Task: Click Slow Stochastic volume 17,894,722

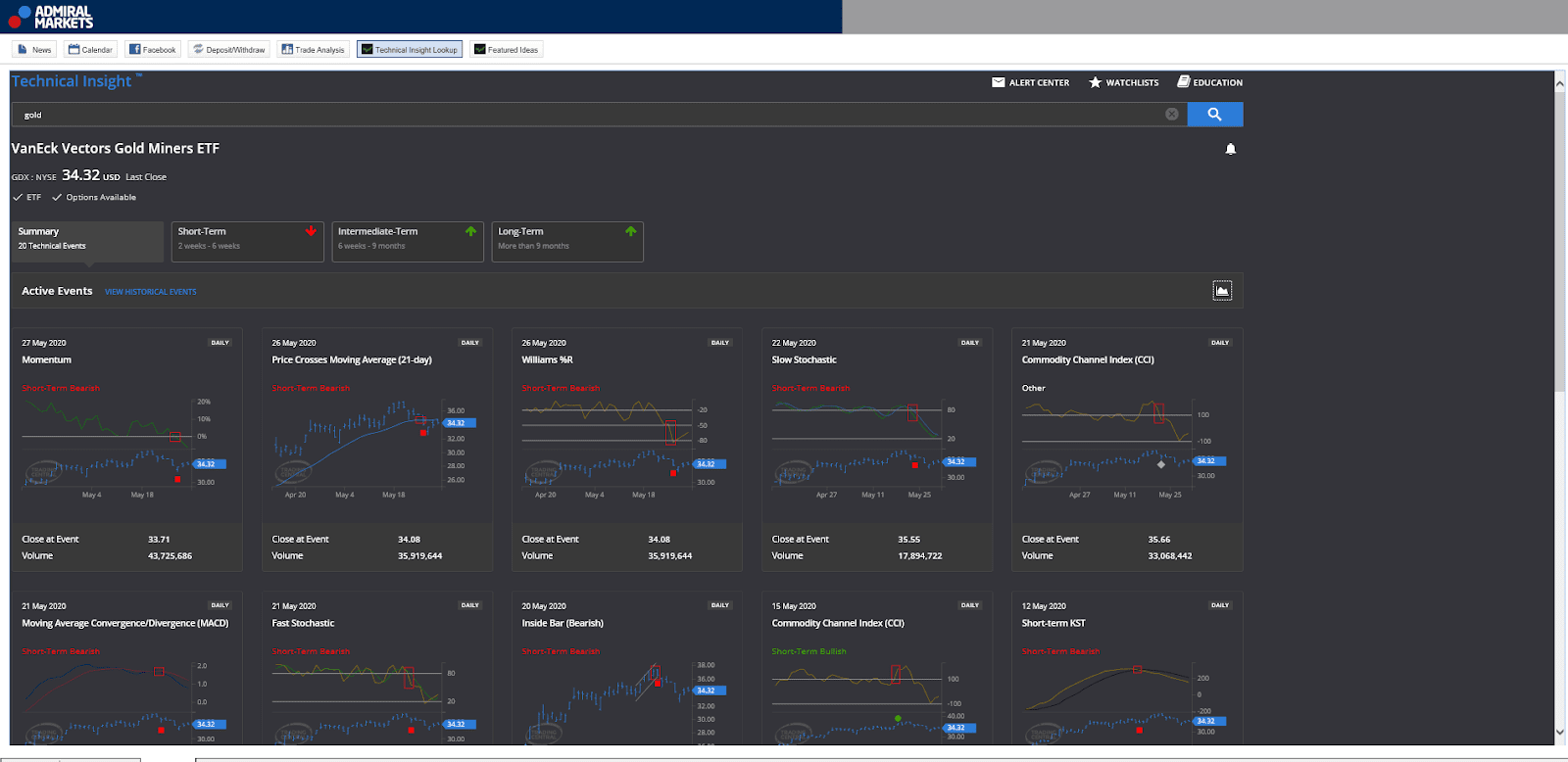Action: (920, 556)
